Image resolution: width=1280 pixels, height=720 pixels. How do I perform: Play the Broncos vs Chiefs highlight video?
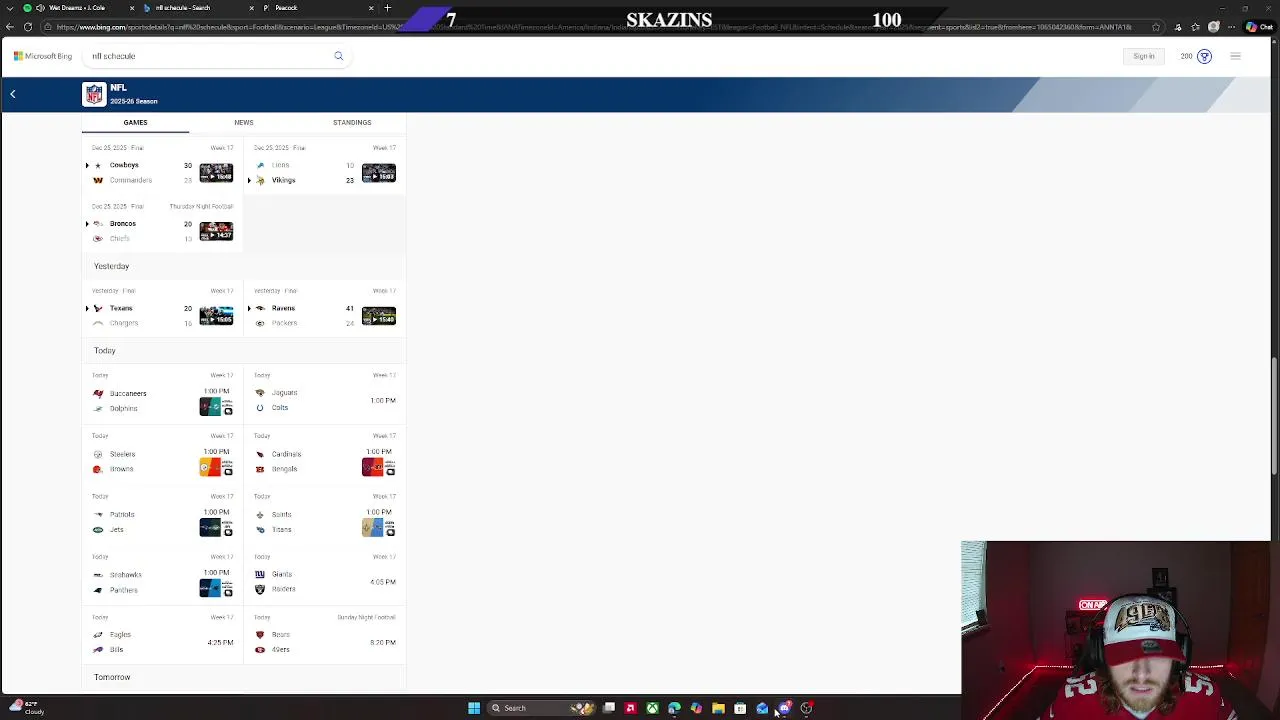[216, 231]
